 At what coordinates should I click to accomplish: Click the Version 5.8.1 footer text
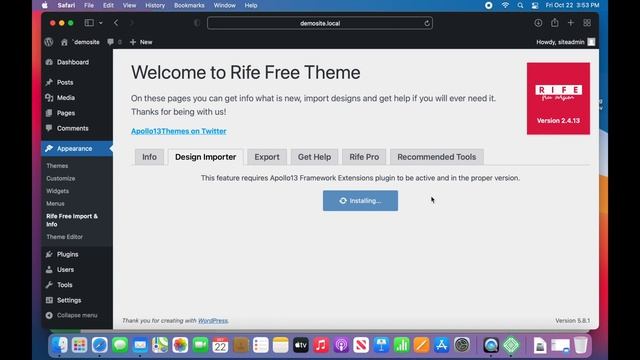(x=572, y=321)
